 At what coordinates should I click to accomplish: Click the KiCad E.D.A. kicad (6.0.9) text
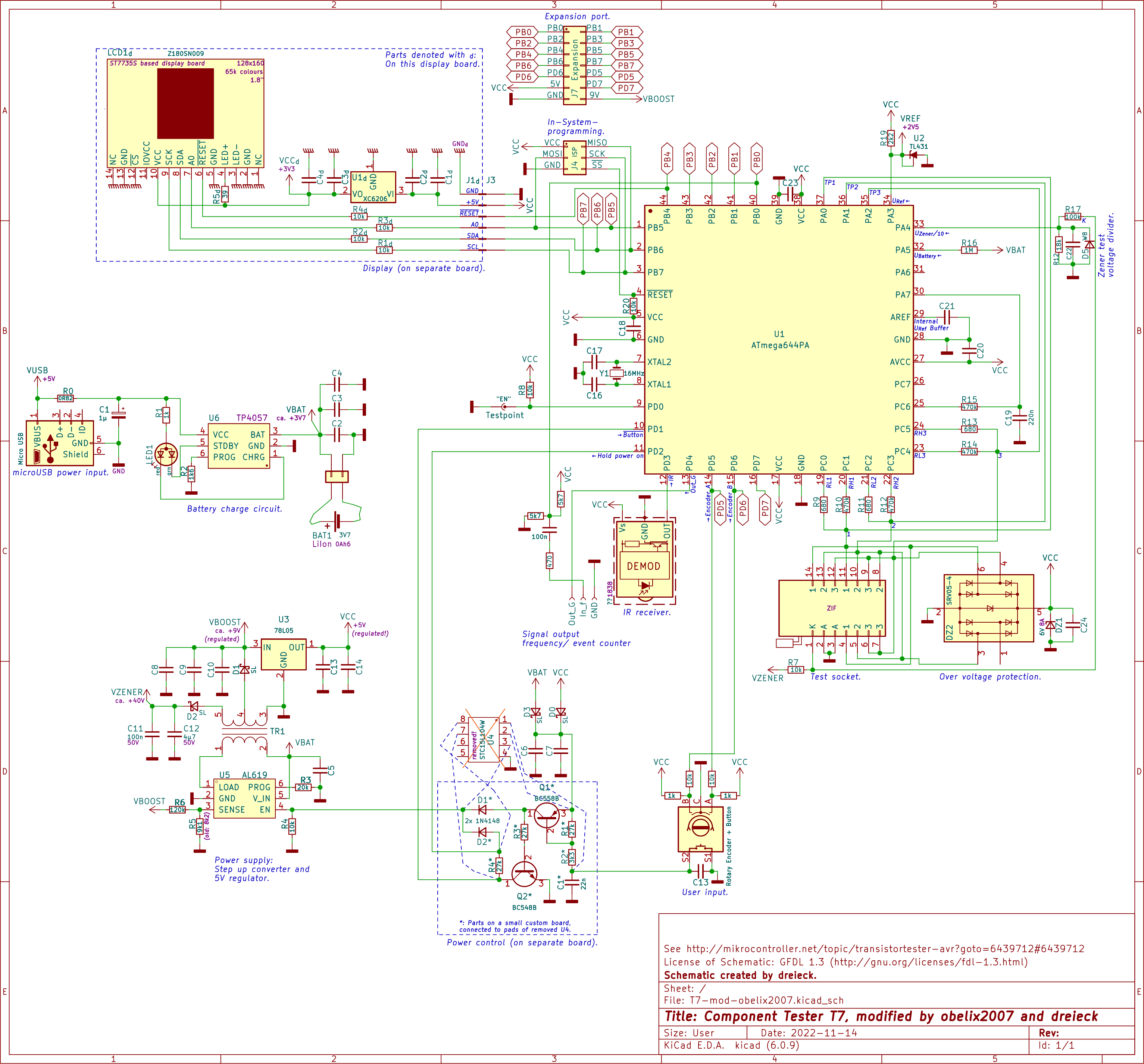point(732,1046)
